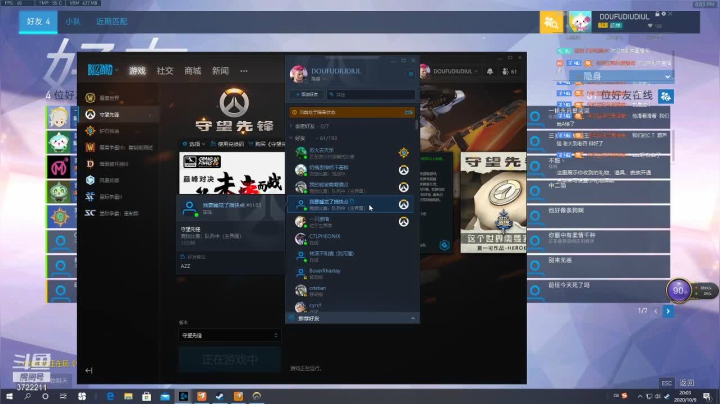
Task: Open status dropdown under DOUFUDIUDIUL name
Action: pos(318,79)
